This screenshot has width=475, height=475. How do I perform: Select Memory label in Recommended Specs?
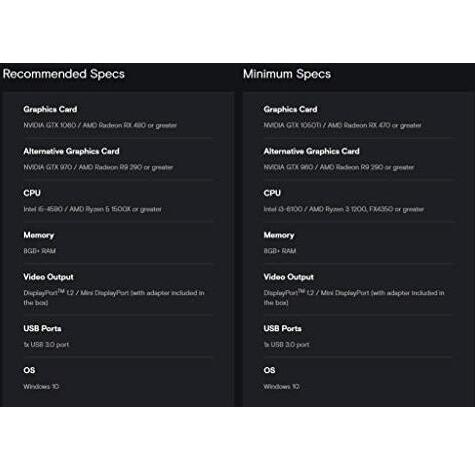coord(39,235)
